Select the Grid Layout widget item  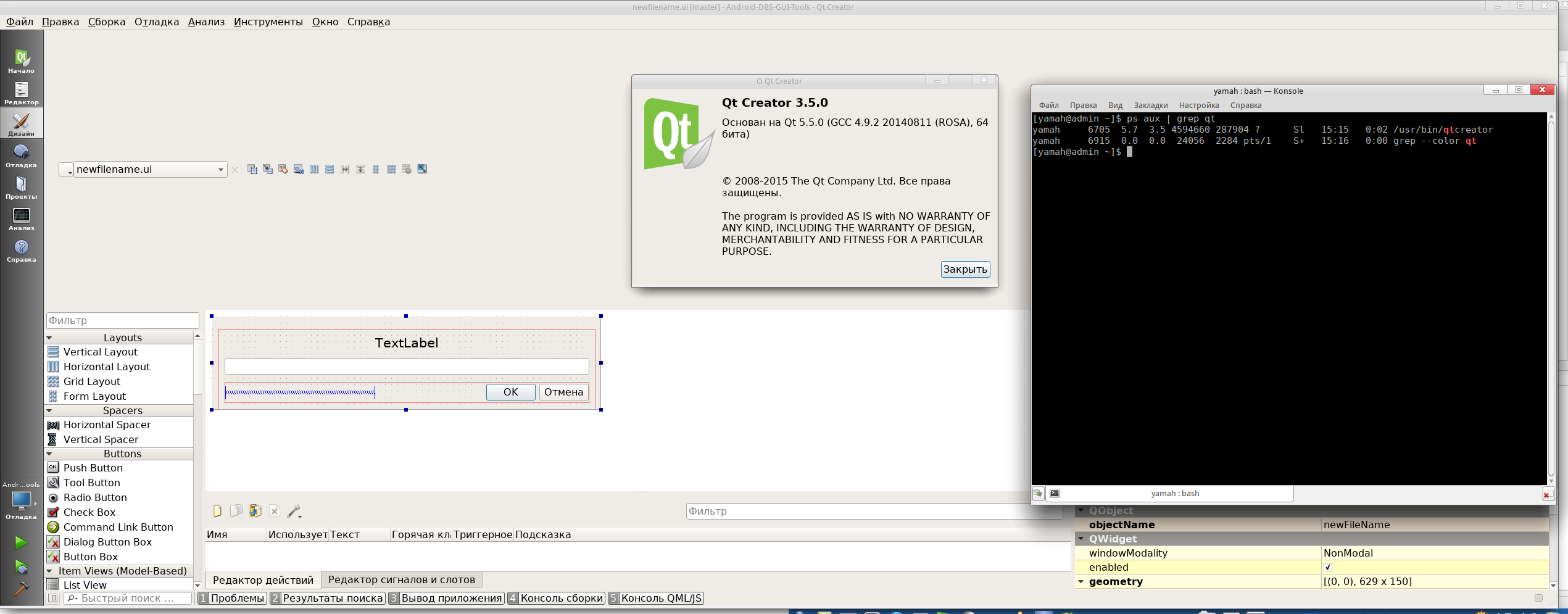(x=120, y=381)
